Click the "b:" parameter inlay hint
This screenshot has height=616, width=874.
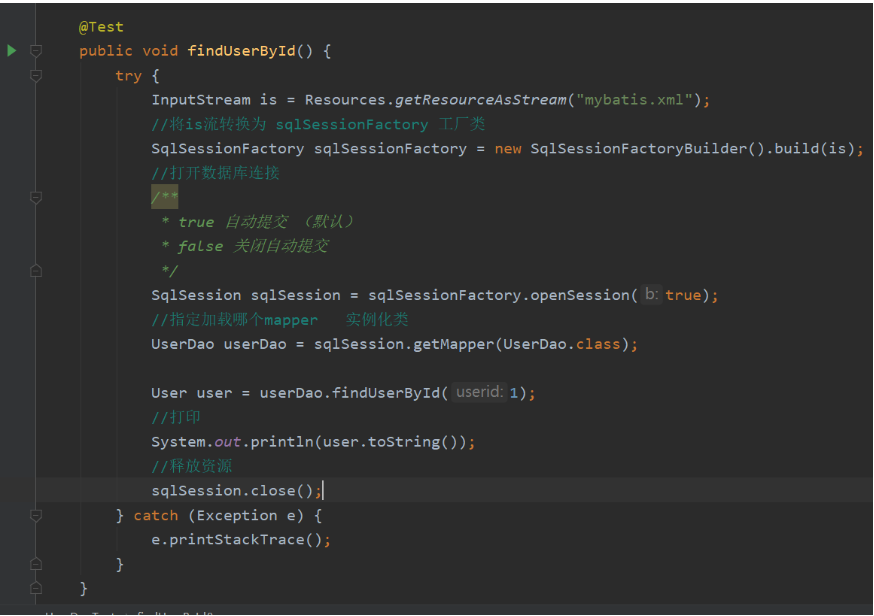click(651, 294)
